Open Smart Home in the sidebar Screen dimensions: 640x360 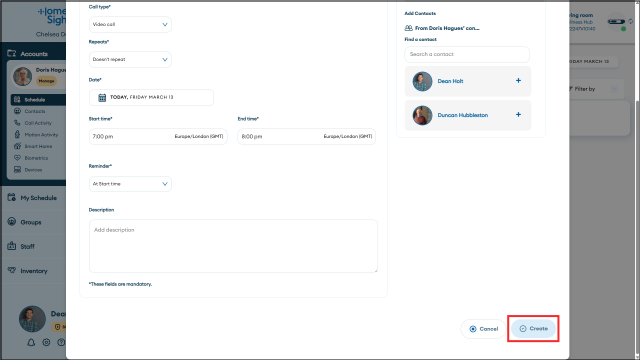38,146
